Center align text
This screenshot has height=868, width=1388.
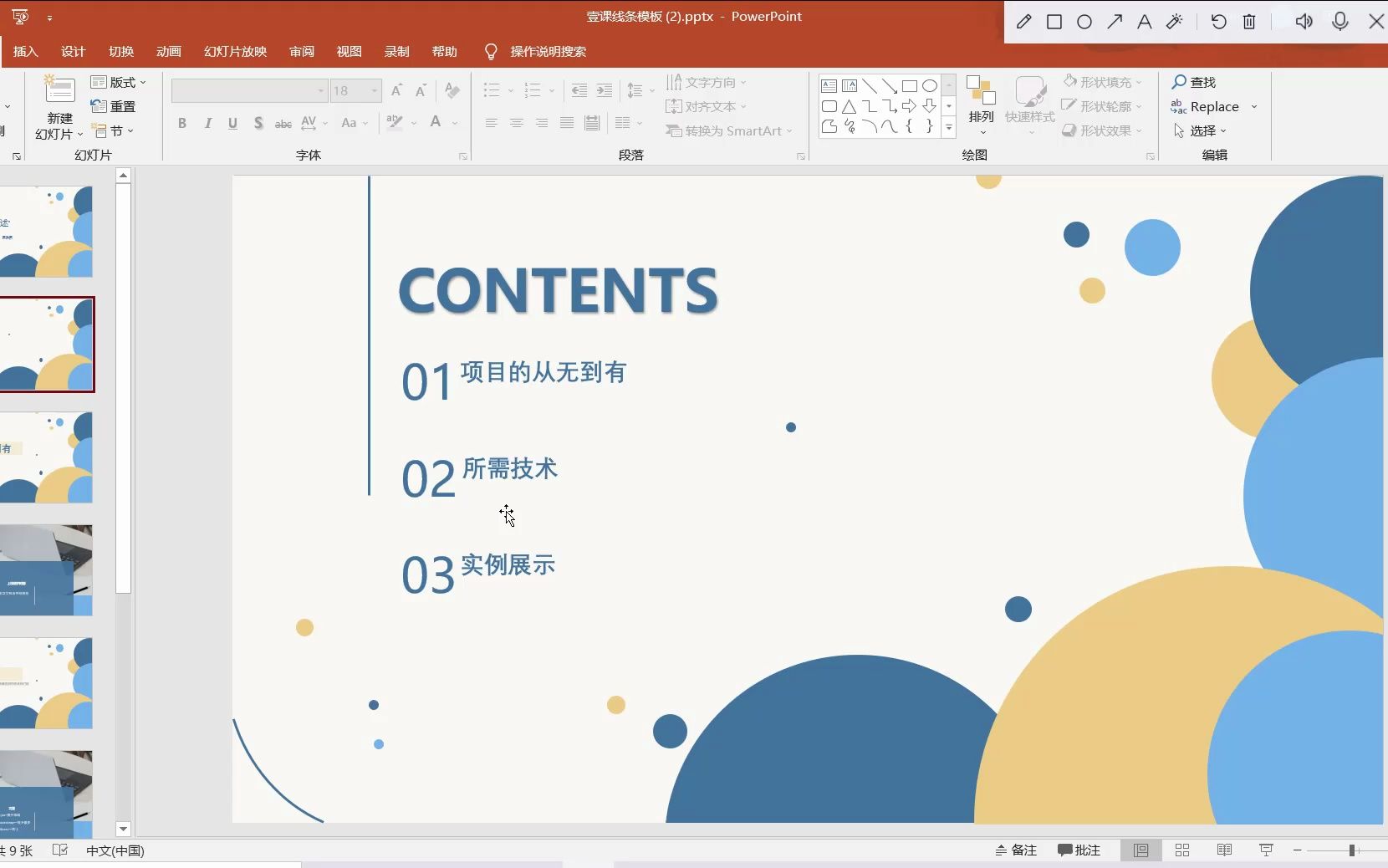[x=517, y=123]
